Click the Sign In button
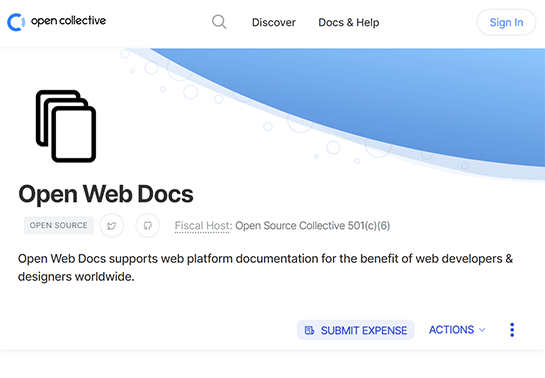The width and height of the screenshot is (545, 378). (x=506, y=22)
